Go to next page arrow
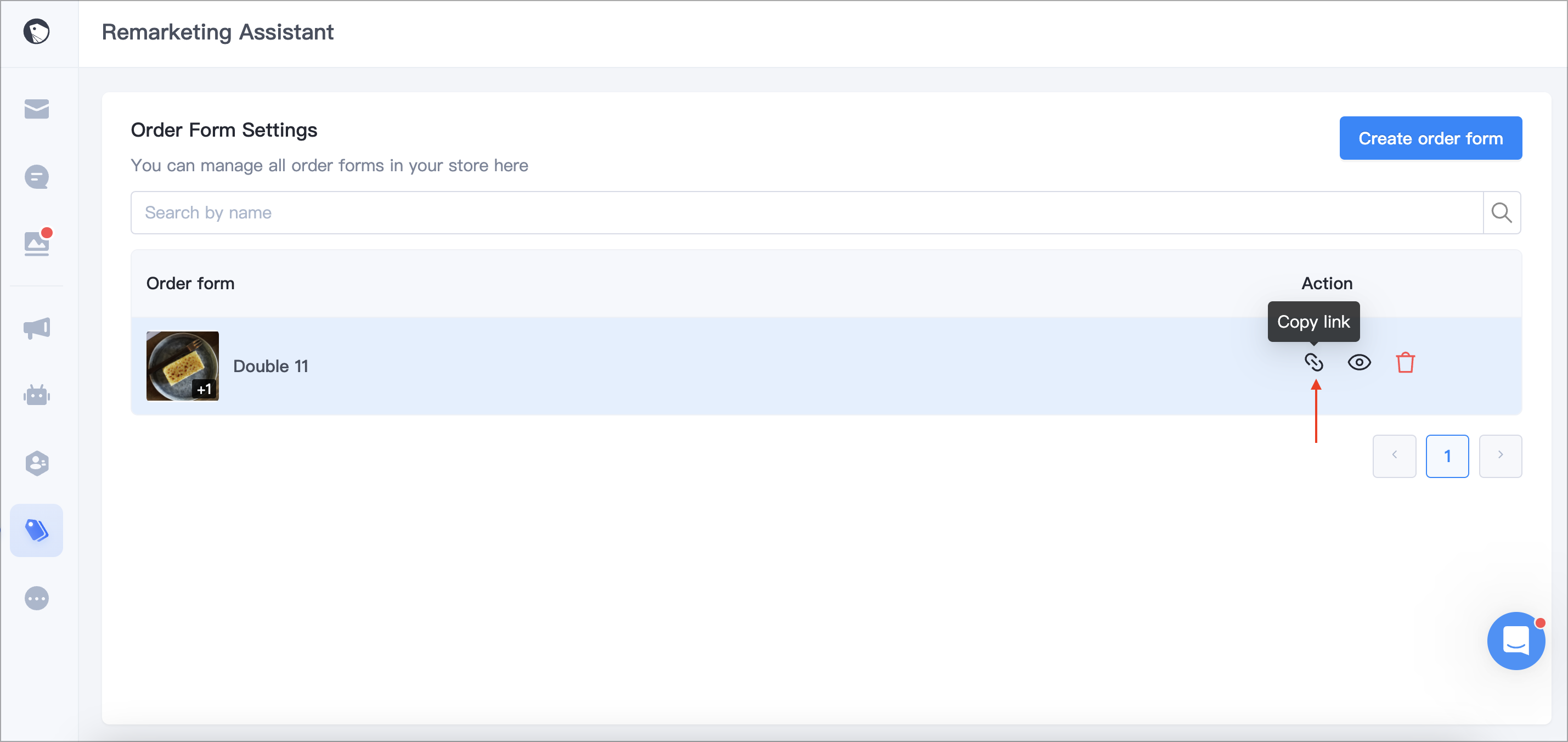Image resolution: width=1568 pixels, height=742 pixels. coord(1501,456)
